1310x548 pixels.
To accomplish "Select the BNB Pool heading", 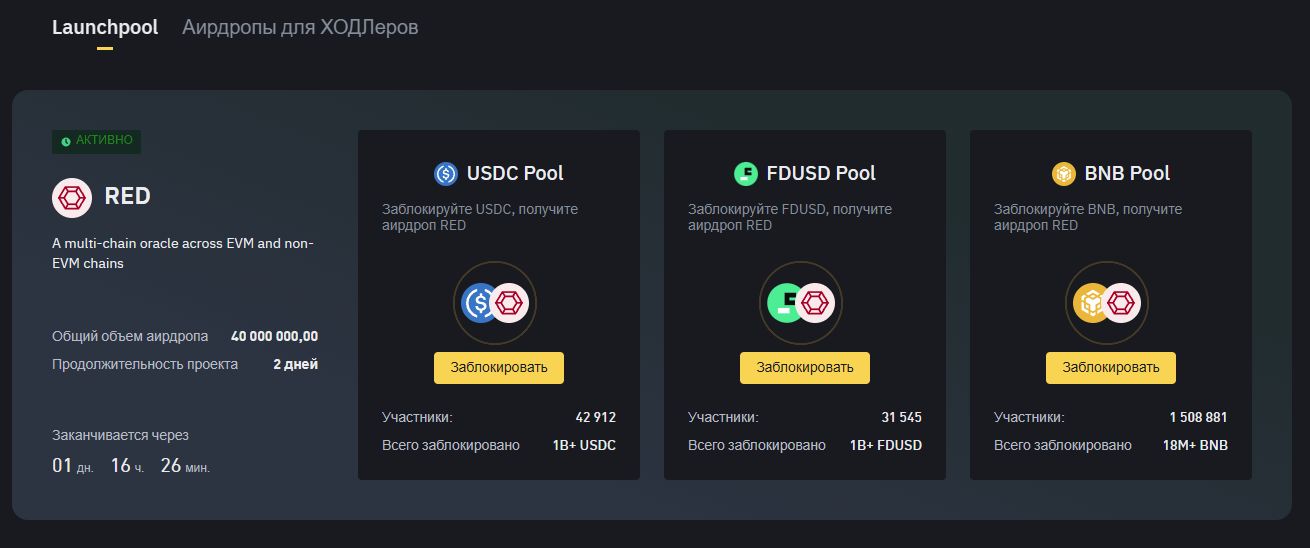I will click(1127, 173).
